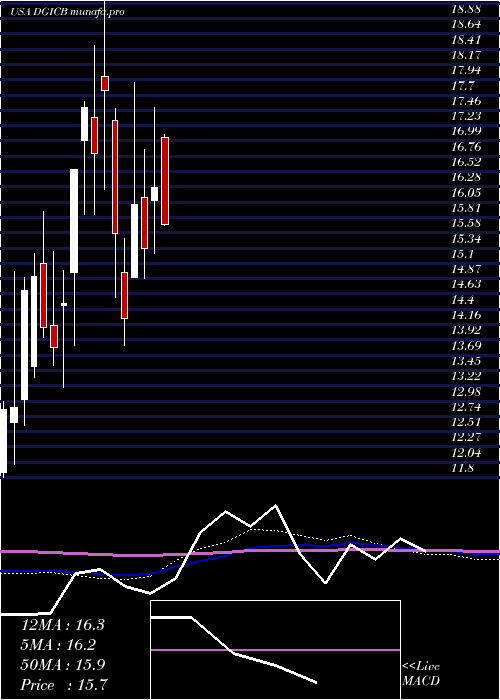
Task: Select the last red candlestick on the right
Action: 165,181
